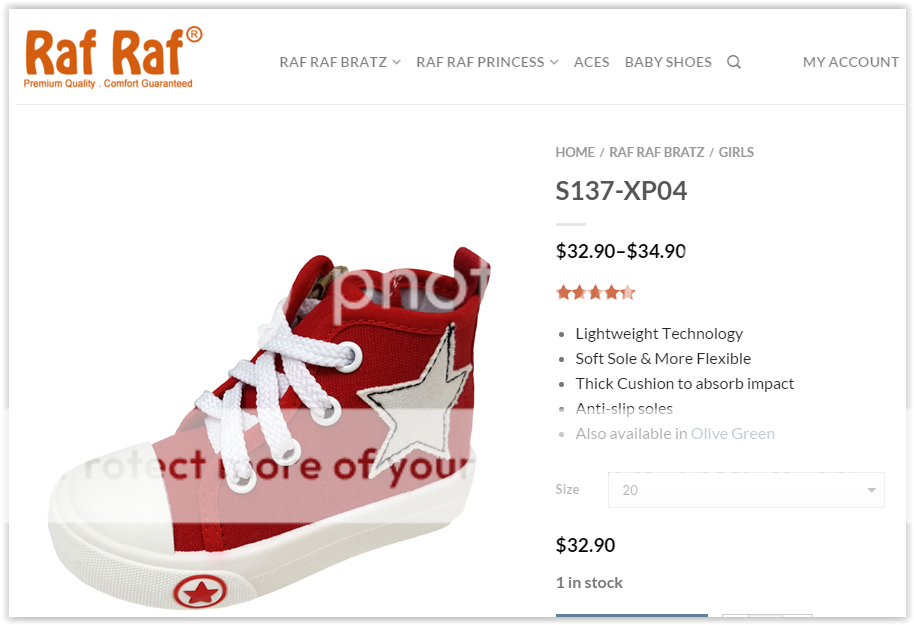Open MY ACCOUNT link
914x625 pixels.
click(850, 62)
